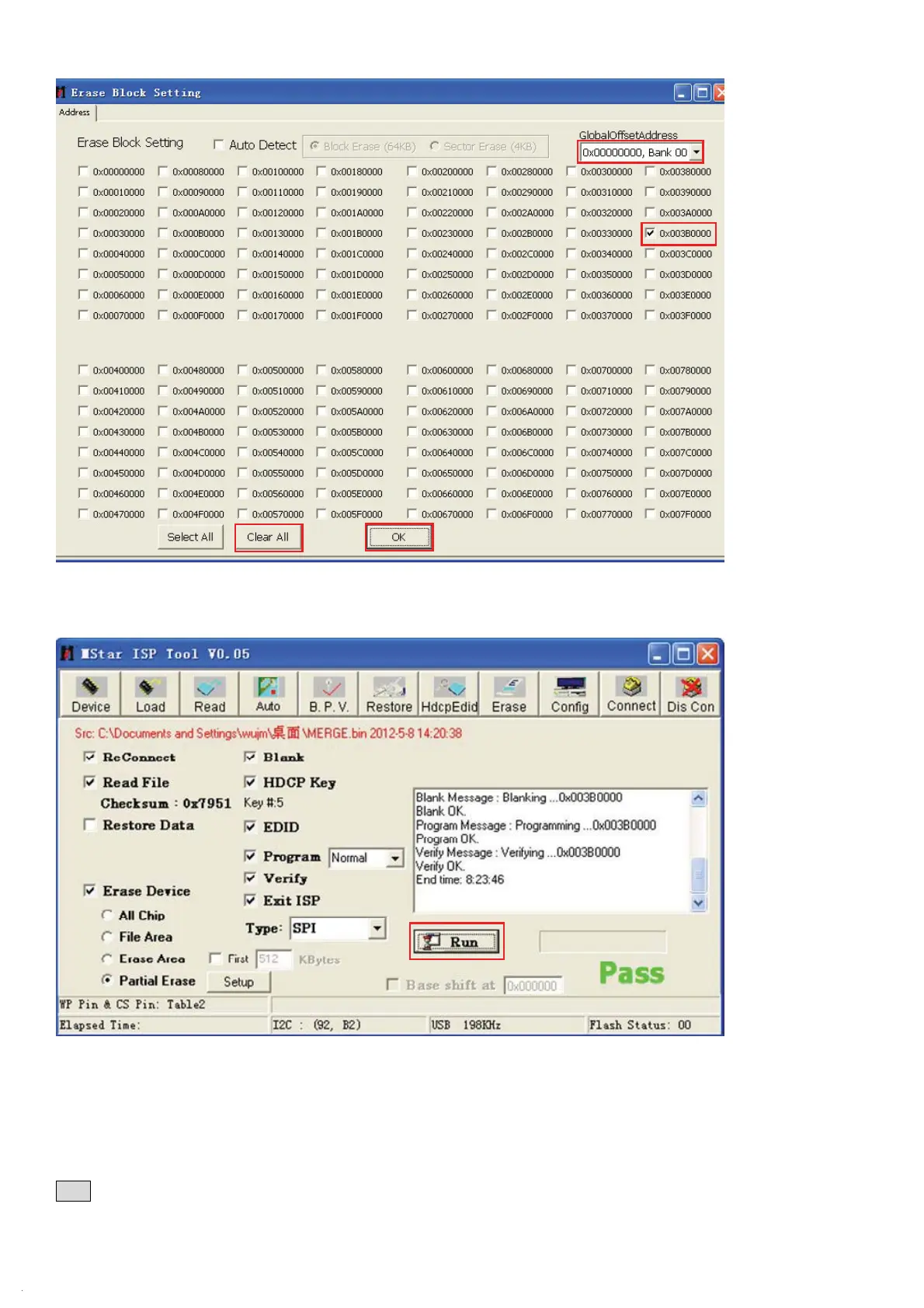Click the Clear All button
Image resolution: width=924 pixels, height=1308 pixels.
pos(268,537)
